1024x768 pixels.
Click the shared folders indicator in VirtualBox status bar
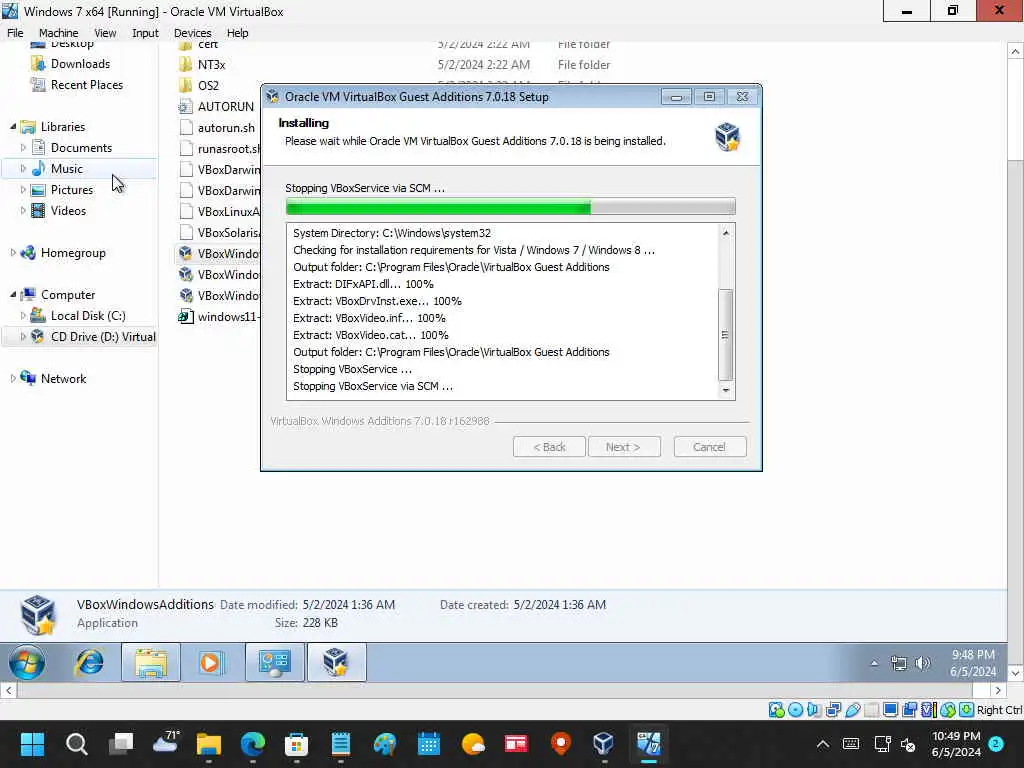pos(871,710)
